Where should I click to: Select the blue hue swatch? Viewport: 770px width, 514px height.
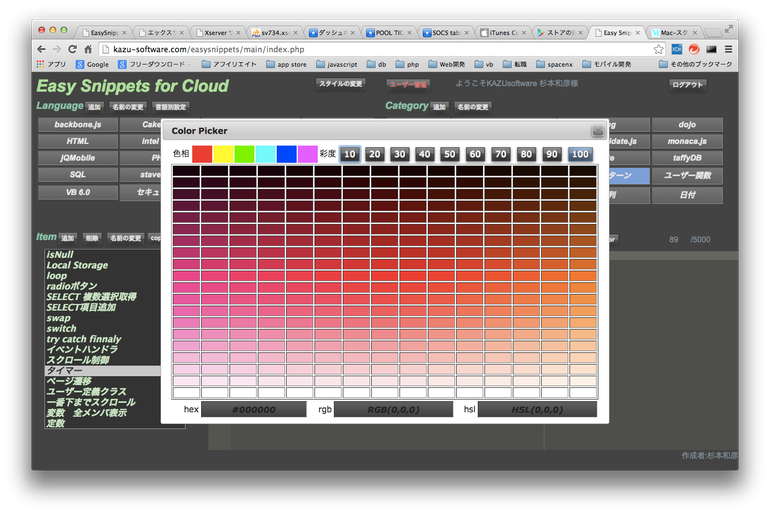pos(286,154)
